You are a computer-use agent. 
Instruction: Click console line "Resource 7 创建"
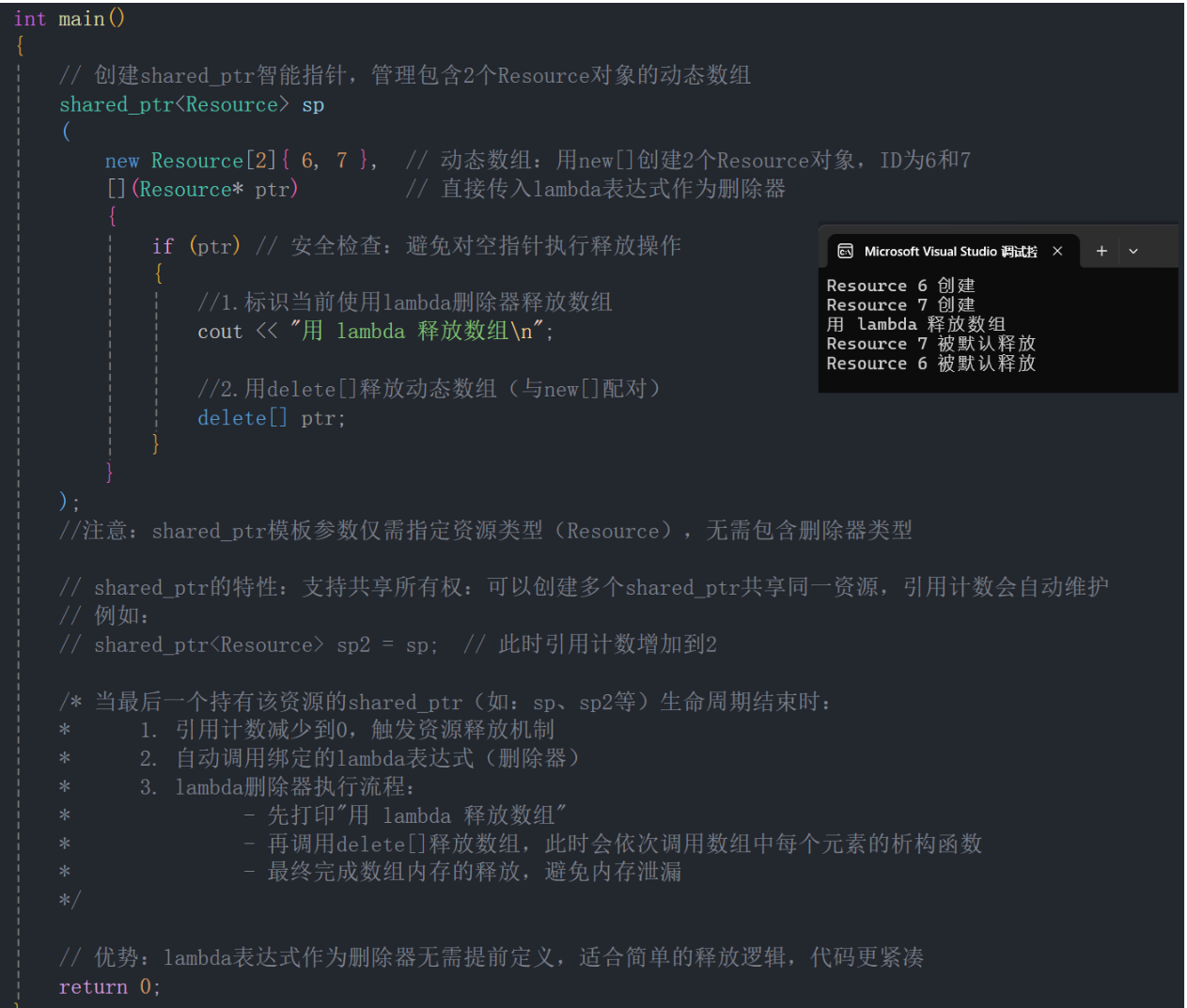tap(900, 305)
